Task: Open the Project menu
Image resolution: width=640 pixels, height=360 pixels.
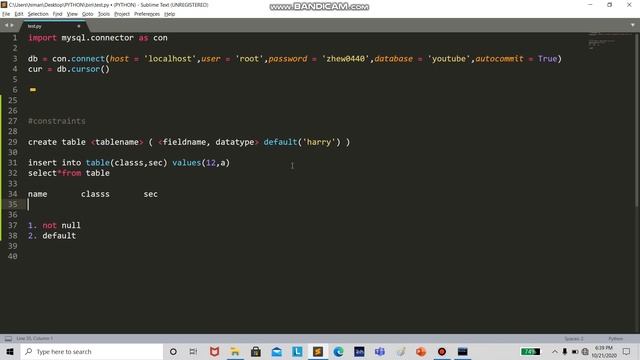Action: (122, 14)
